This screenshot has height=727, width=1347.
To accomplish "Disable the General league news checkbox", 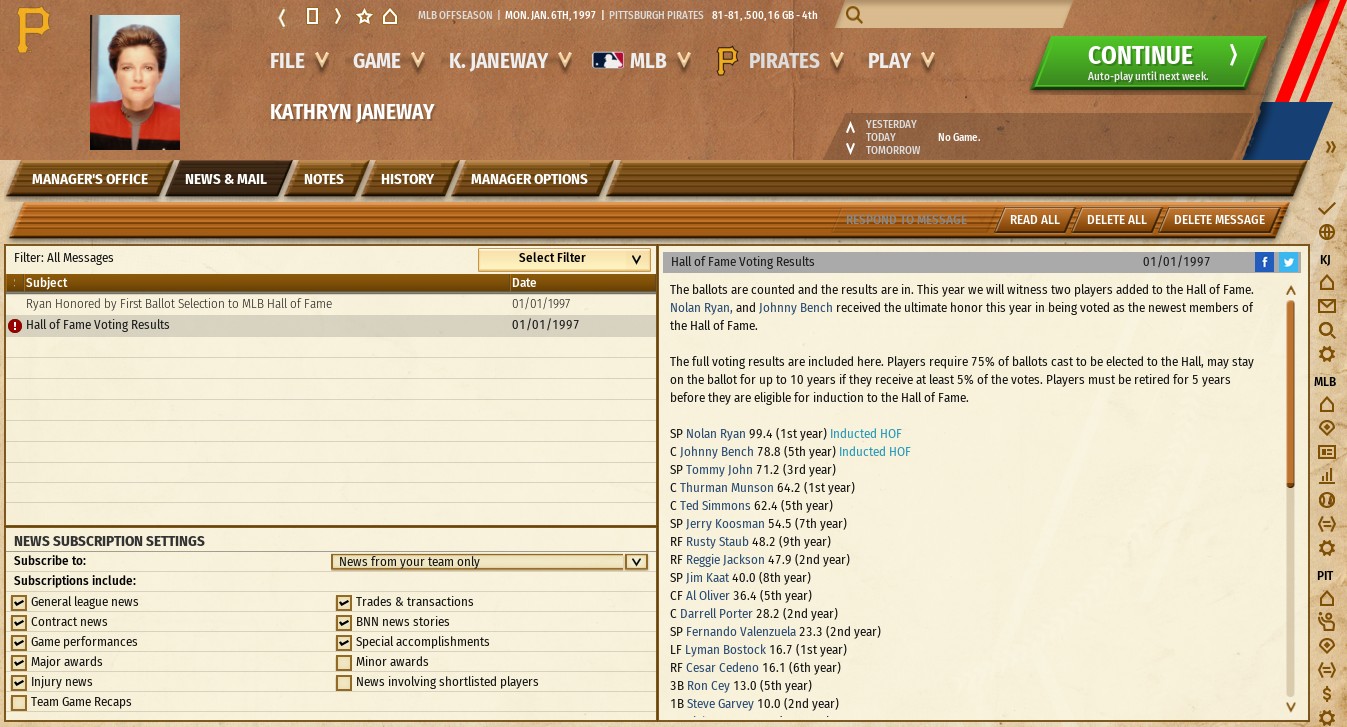I will (x=19, y=602).
